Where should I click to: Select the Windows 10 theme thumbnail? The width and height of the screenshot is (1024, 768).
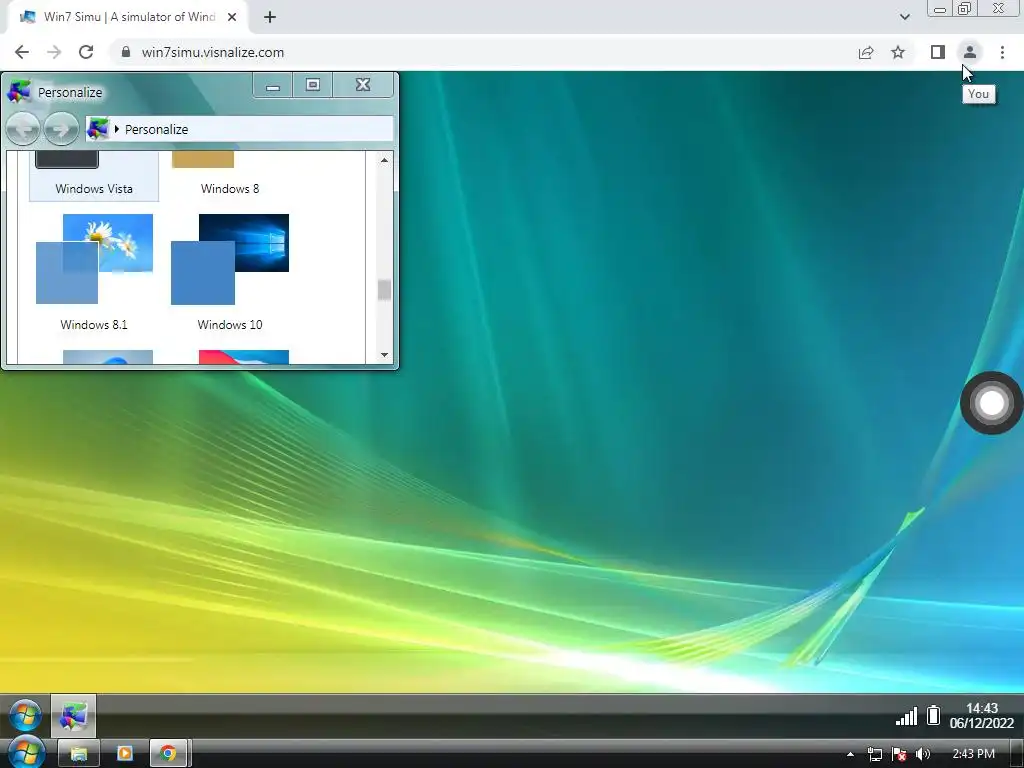tap(230, 259)
